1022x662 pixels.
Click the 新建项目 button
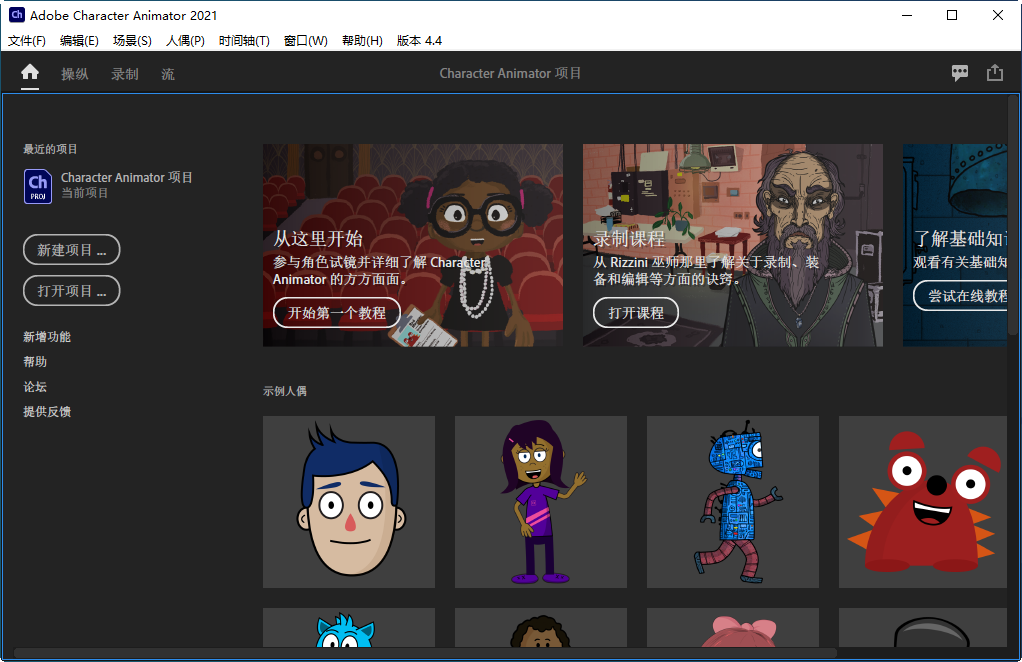click(71, 250)
